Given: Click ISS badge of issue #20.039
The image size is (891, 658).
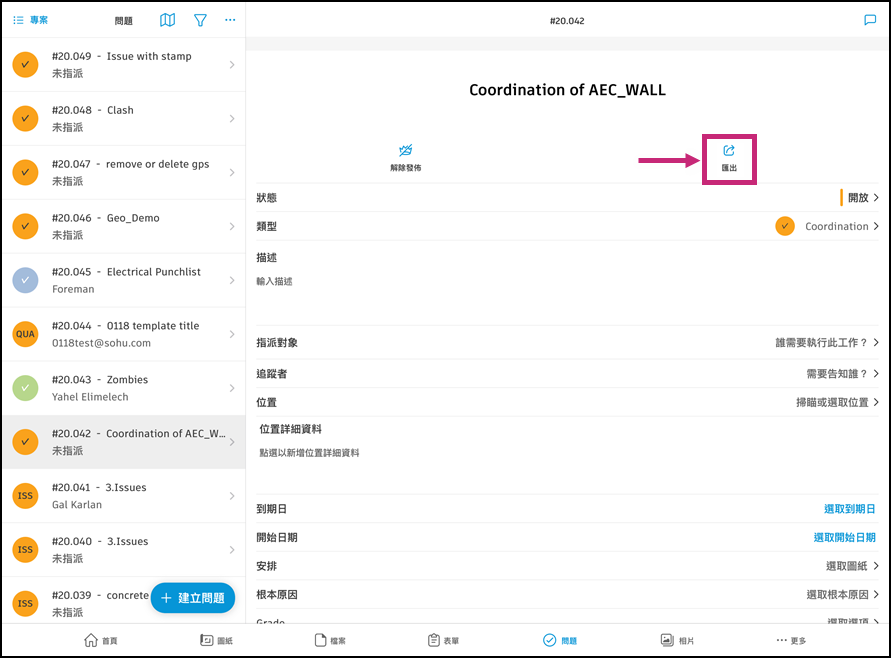Looking at the screenshot, I should click(x=26, y=603).
